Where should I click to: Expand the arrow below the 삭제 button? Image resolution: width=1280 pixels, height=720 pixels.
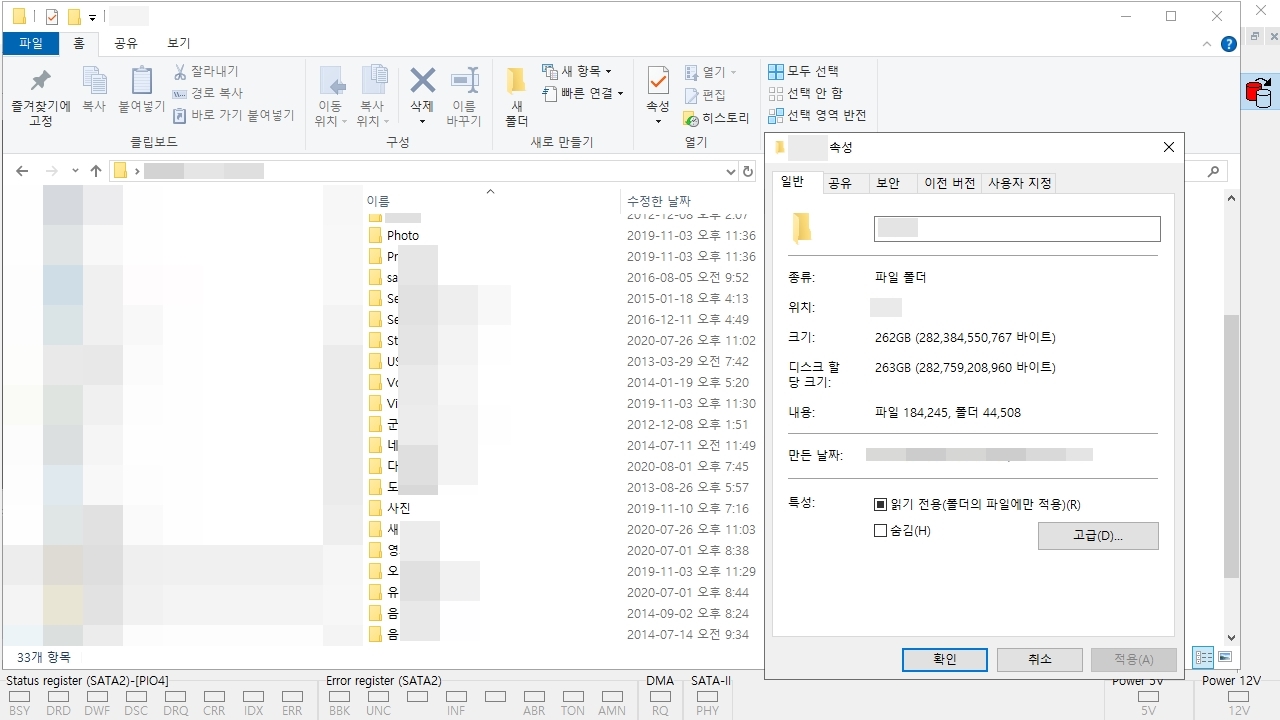pos(422,122)
